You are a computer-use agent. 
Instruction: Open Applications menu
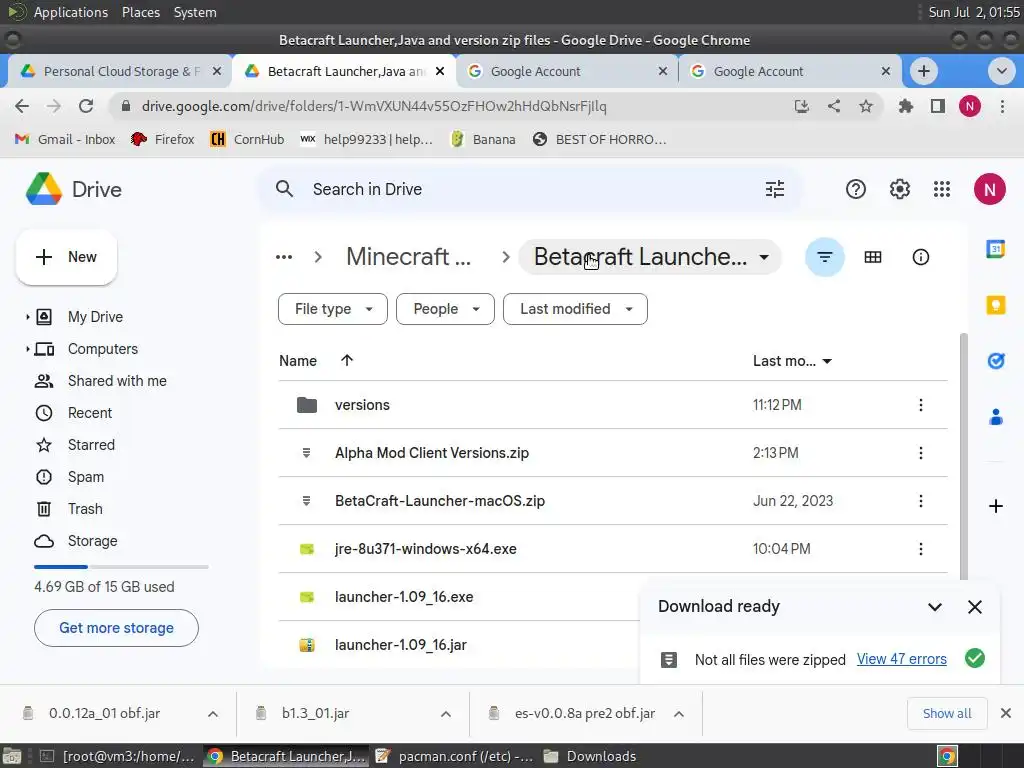tap(71, 12)
